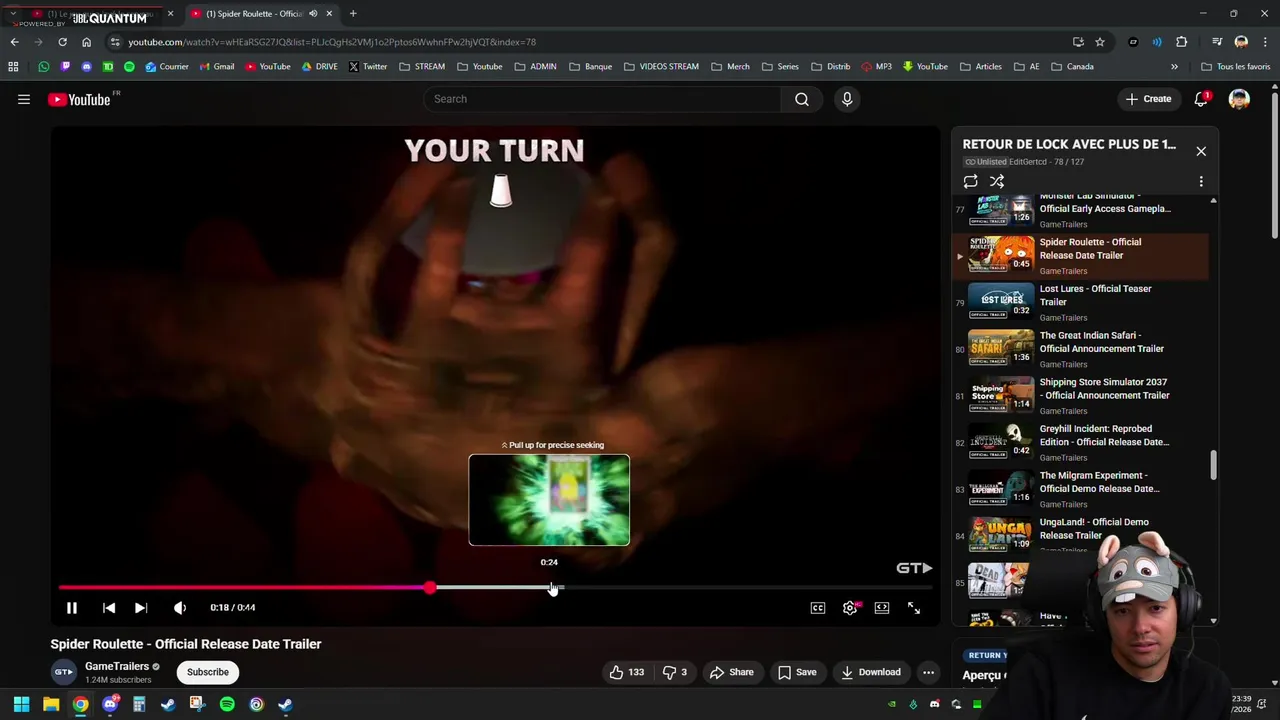The width and height of the screenshot is (1280, 720).
Task: Play Monster Lab Simulator Early Access video
Action: pos(1080,210)
